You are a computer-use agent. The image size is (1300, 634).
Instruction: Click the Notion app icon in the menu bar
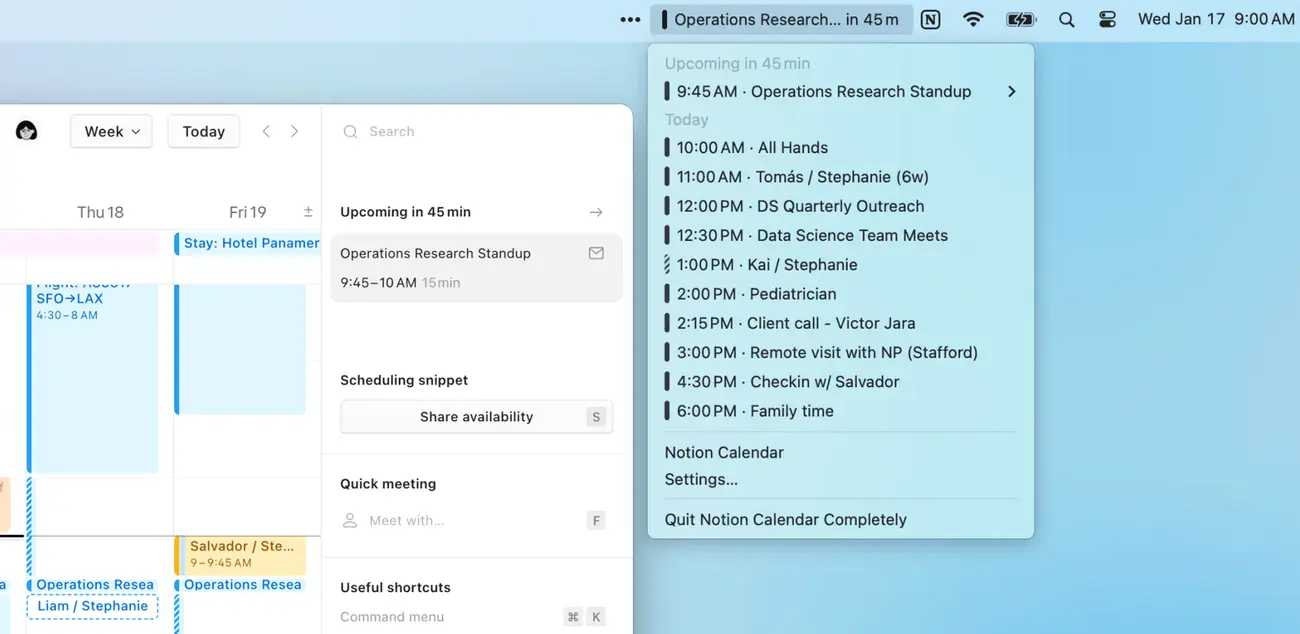point(930,18)
